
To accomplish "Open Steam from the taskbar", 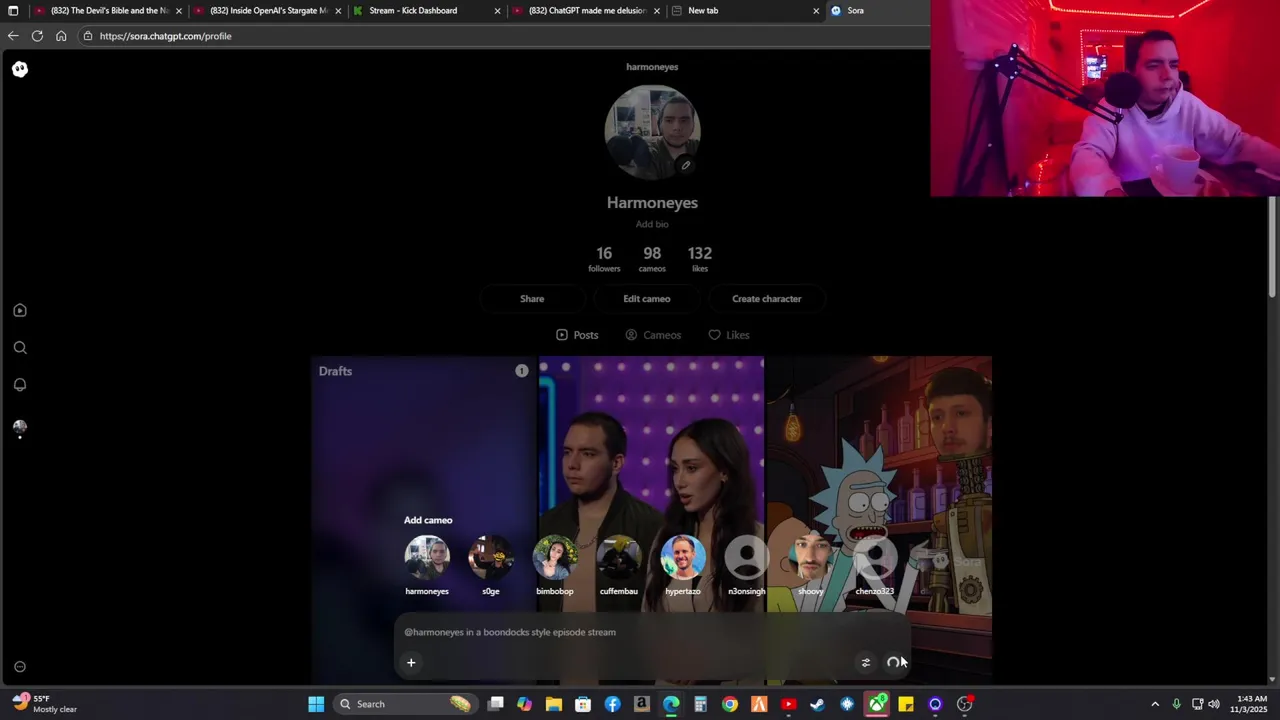I will 818,704.
